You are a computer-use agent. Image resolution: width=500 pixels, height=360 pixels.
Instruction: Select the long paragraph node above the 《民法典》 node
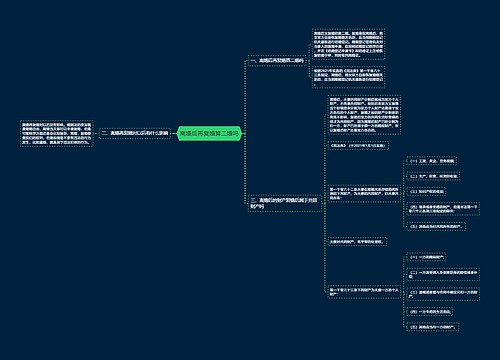[x=364, y=115]
